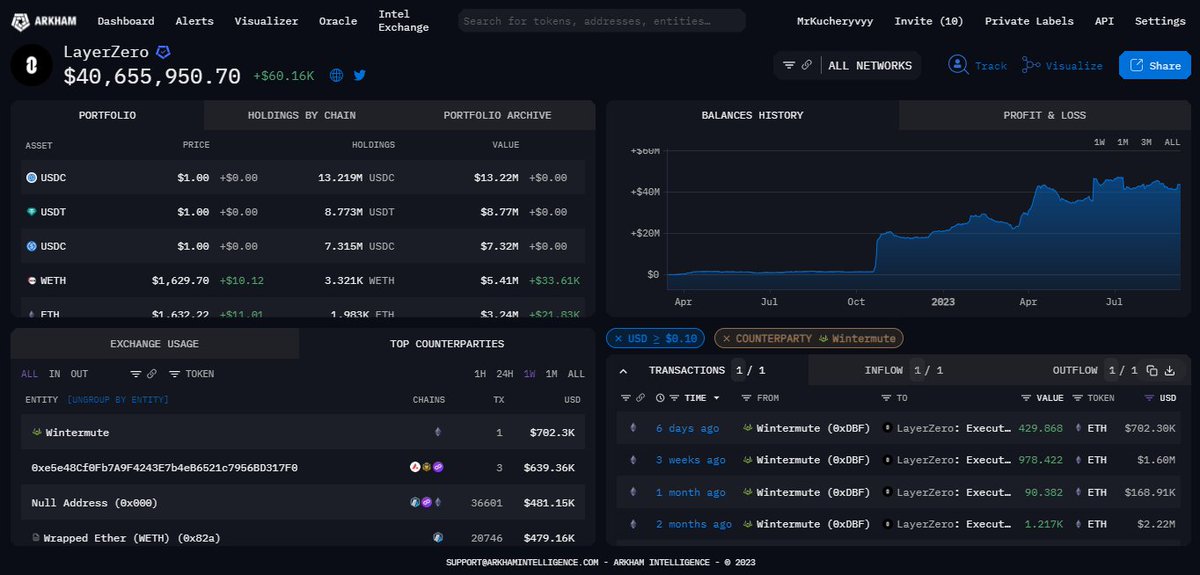Viewport: 1200px width, 575px height.
Task: Go to Intel Exchange in navigation
Action: click(x=404, y=21)
